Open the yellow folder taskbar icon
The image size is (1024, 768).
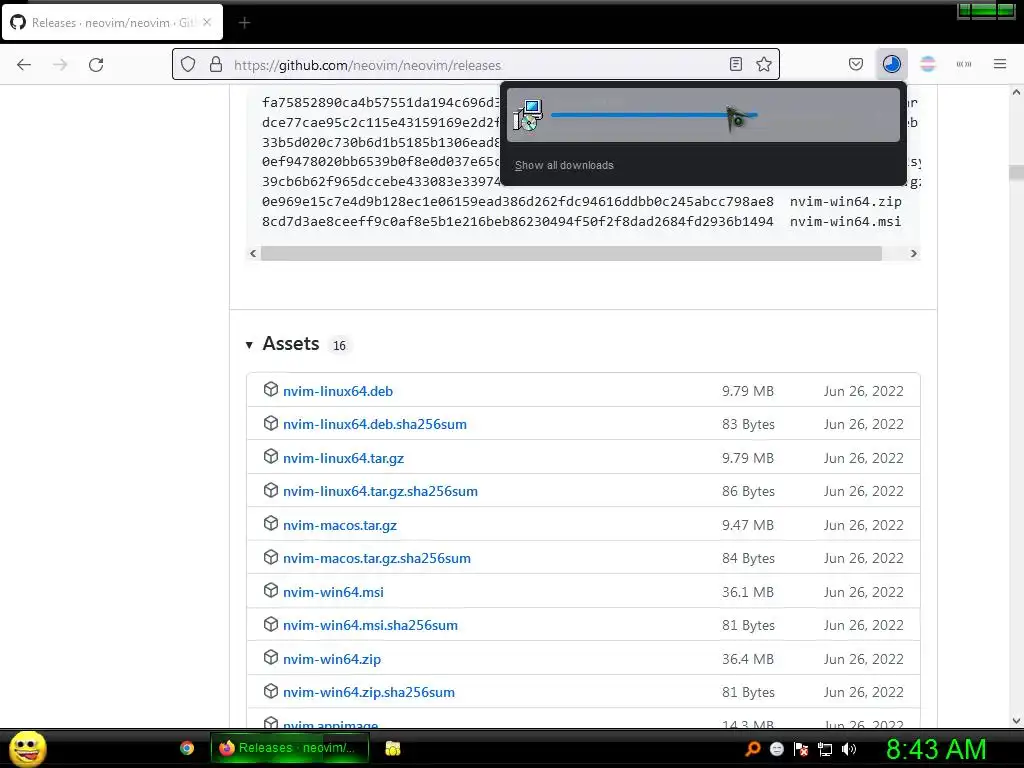click(x=392, y=748)
